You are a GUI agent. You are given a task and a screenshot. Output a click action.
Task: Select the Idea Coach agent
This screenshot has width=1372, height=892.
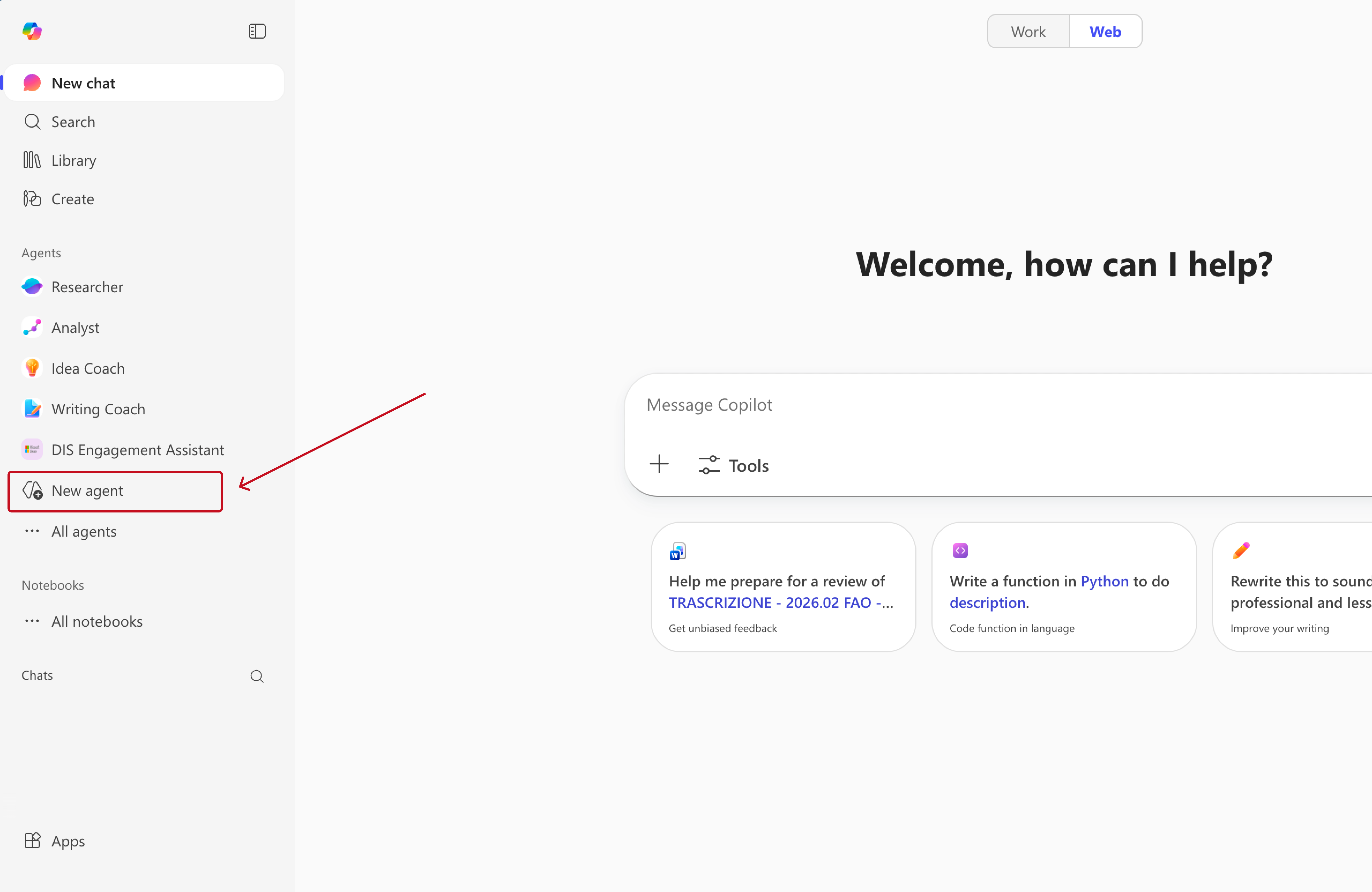click(x=88, y=368)
